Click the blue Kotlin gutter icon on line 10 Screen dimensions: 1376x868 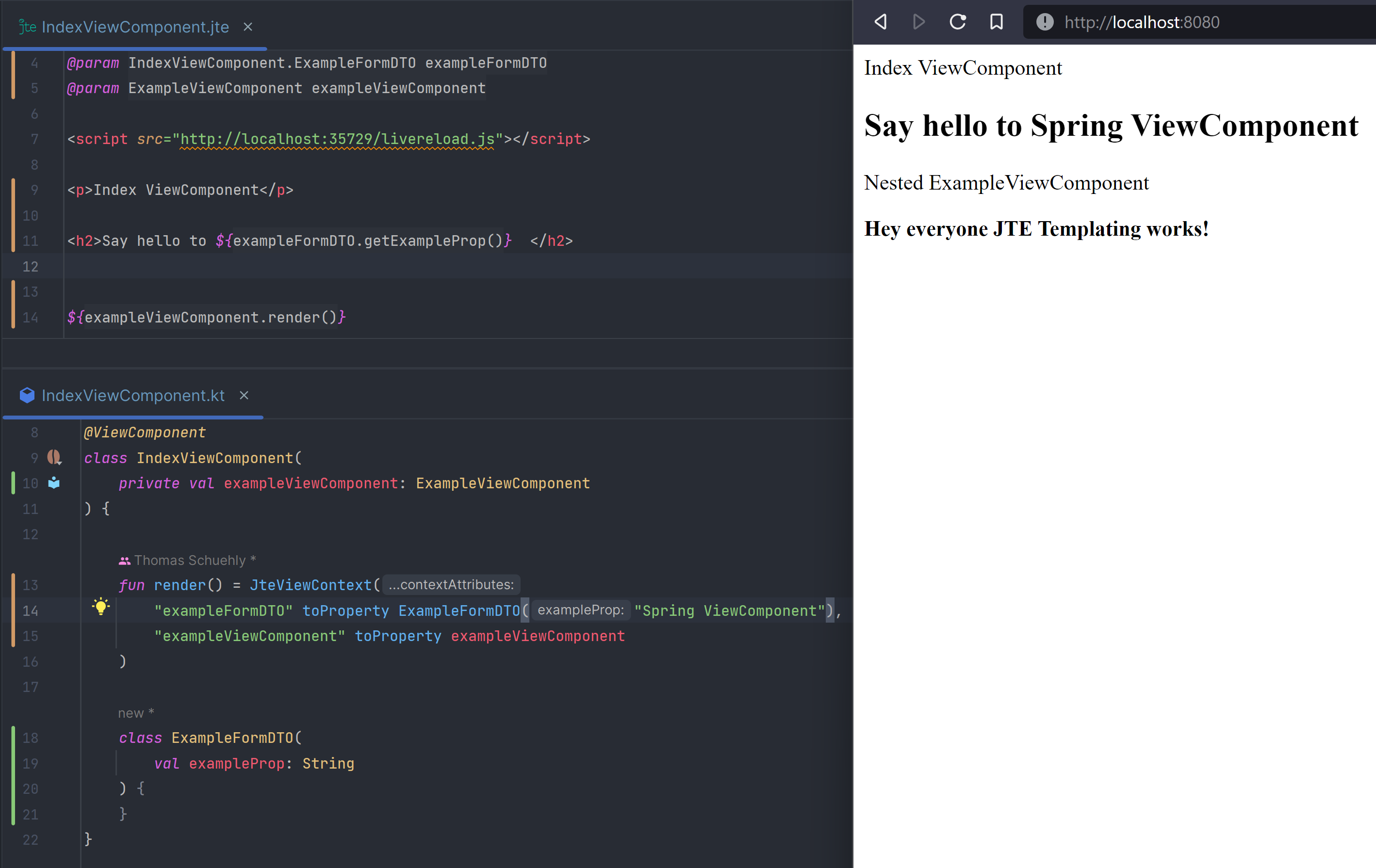pos(54,483)
